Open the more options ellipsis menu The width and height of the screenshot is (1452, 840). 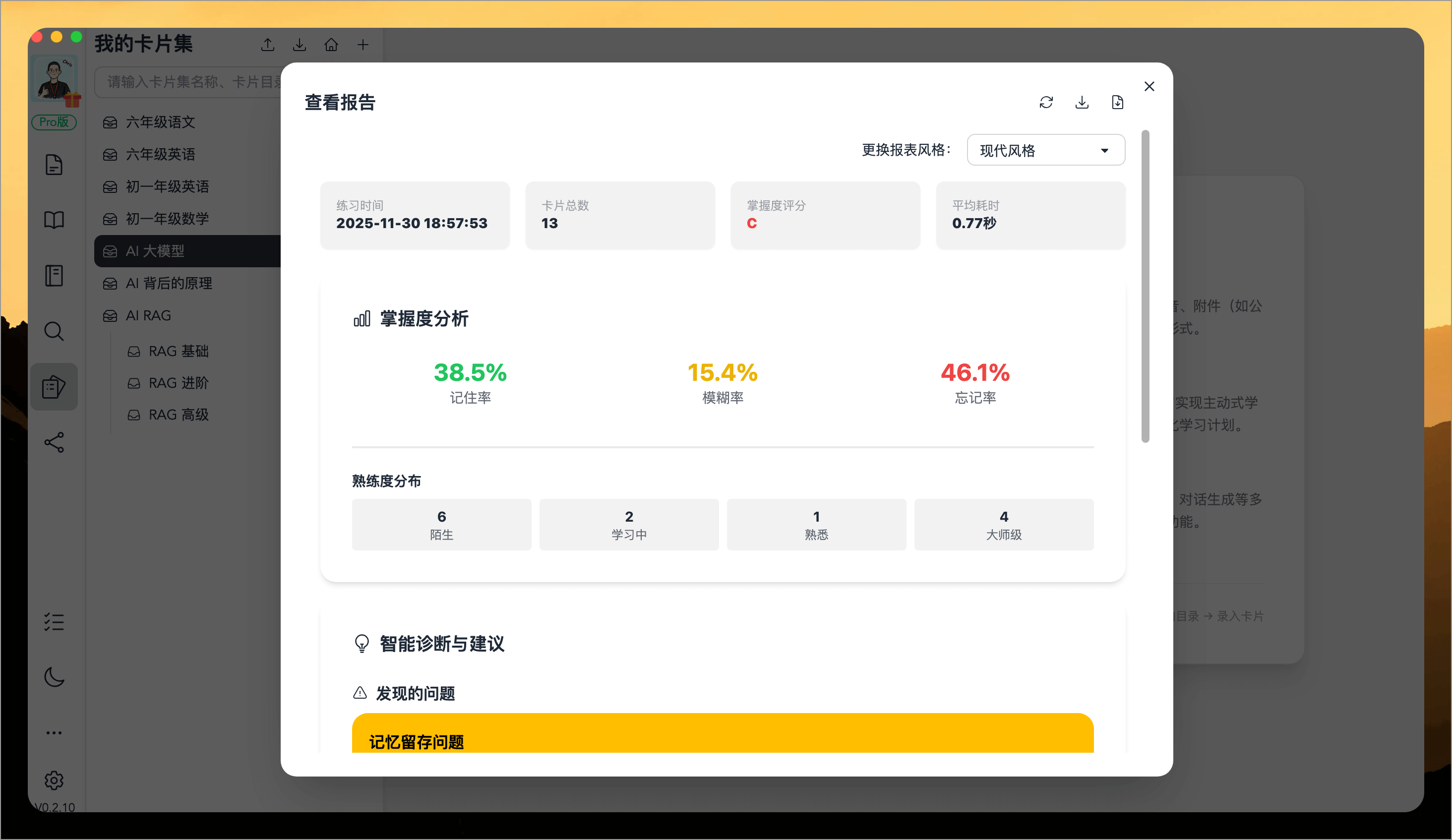tap(54, 732)
